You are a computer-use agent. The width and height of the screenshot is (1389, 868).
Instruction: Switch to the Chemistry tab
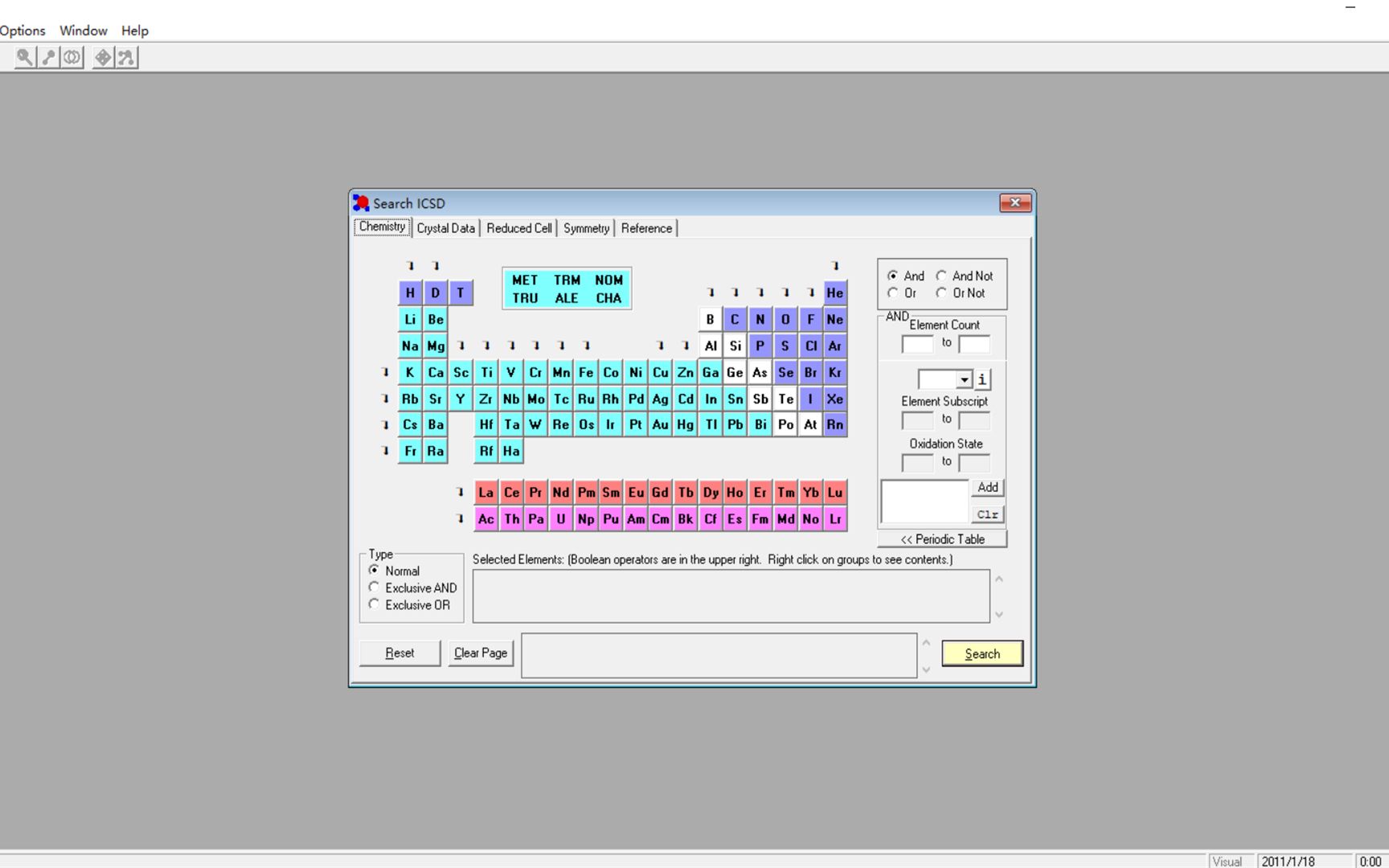(x=382, y=227)
